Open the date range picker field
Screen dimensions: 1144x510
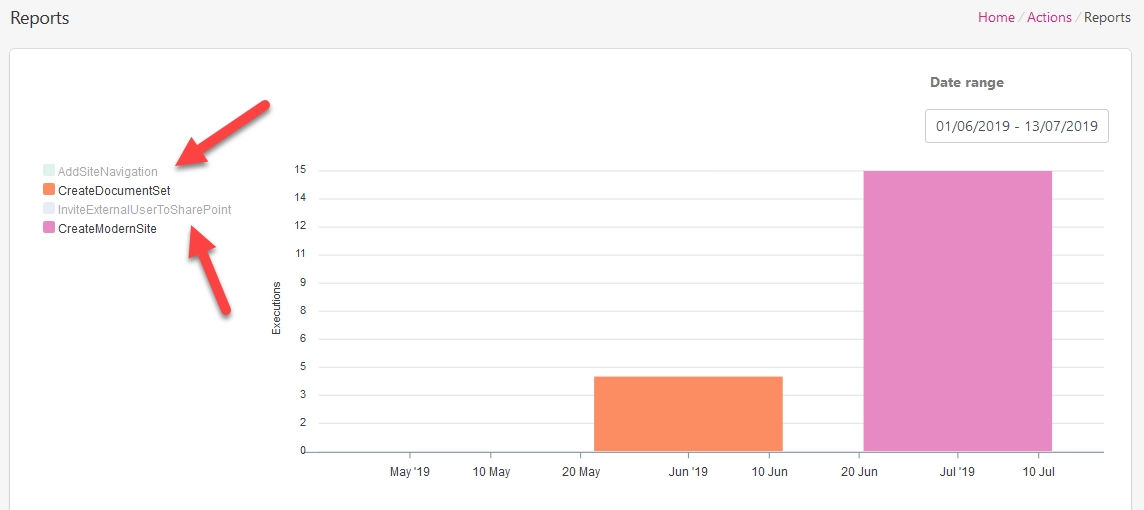[x=1016, y=126]
